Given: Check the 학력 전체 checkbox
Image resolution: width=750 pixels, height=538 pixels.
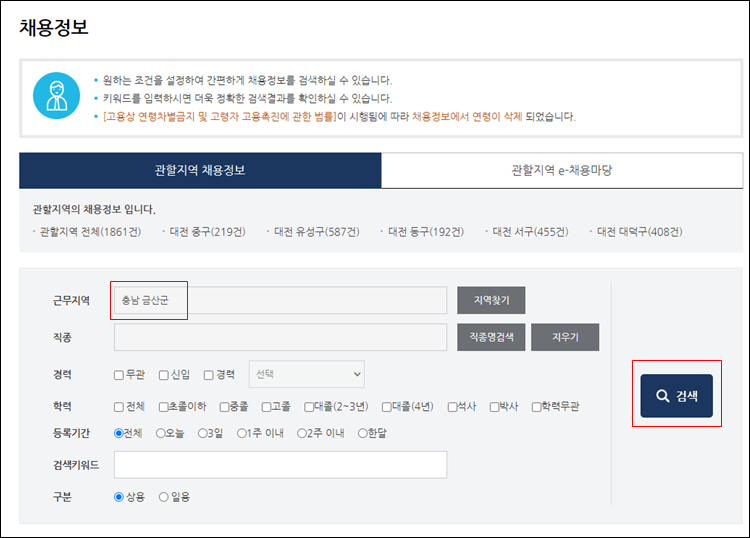Looking at the screenshot, I should coord(119,407).
